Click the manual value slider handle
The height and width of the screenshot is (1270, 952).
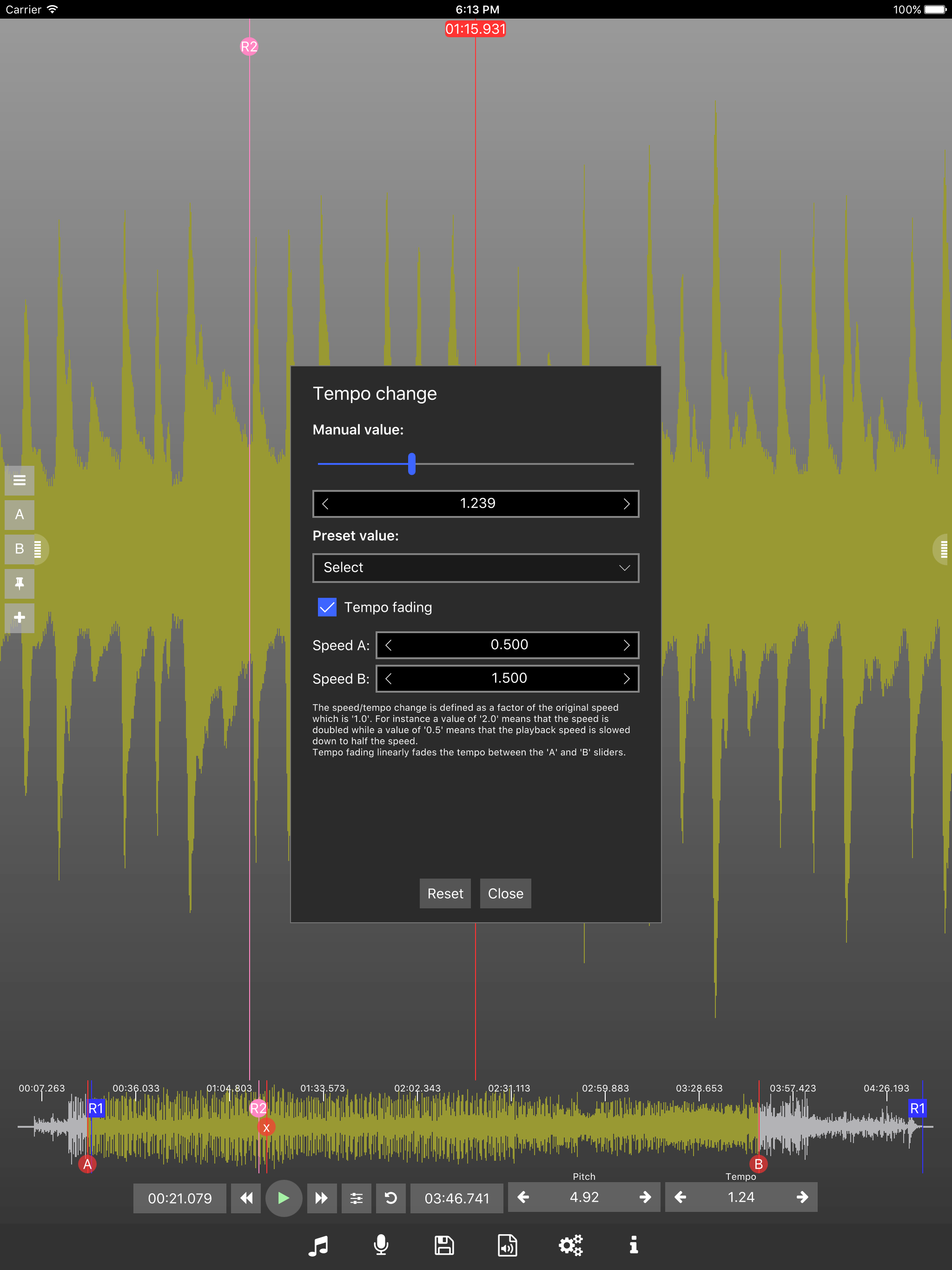click(412, 463)
